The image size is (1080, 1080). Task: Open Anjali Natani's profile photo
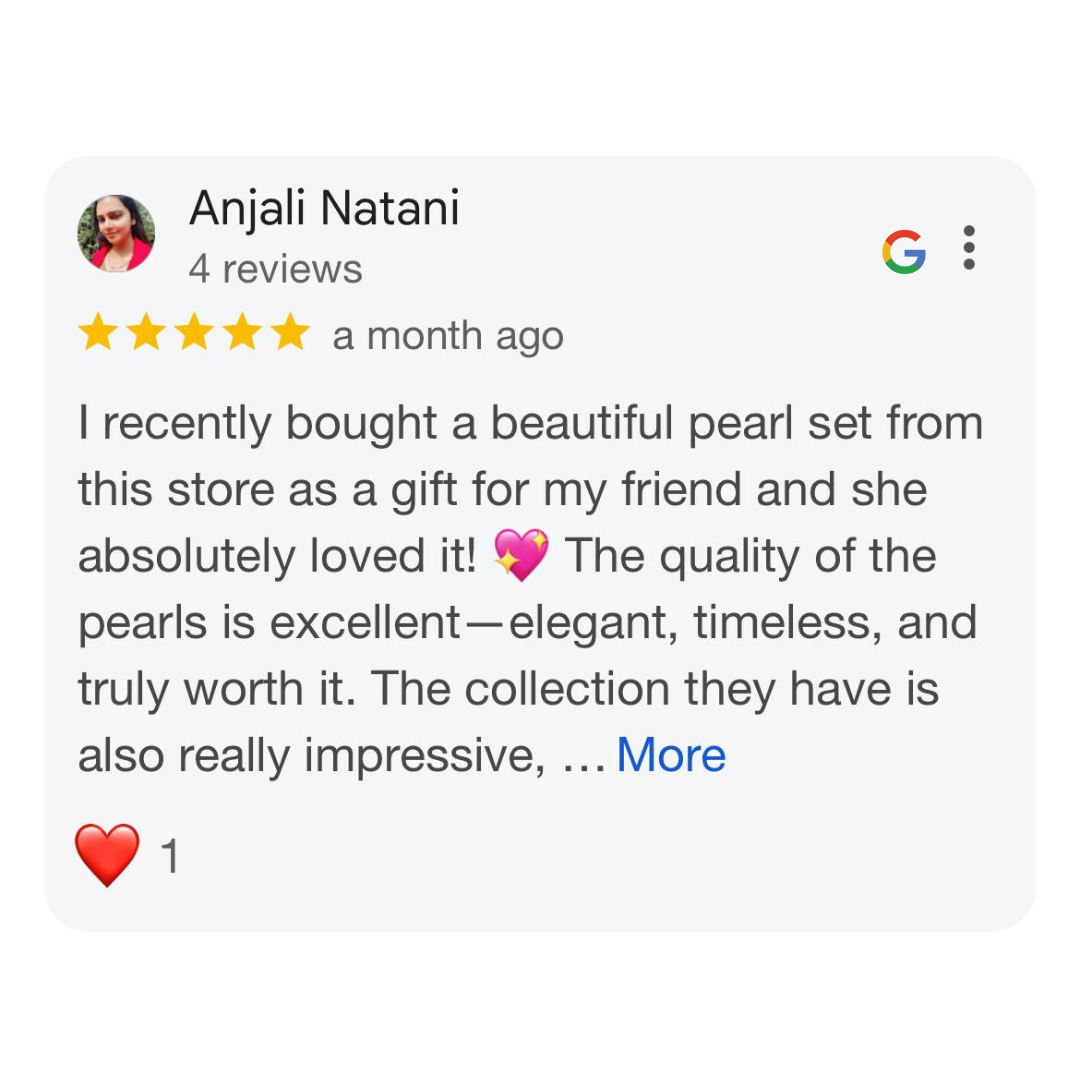[x=116, y=233]
